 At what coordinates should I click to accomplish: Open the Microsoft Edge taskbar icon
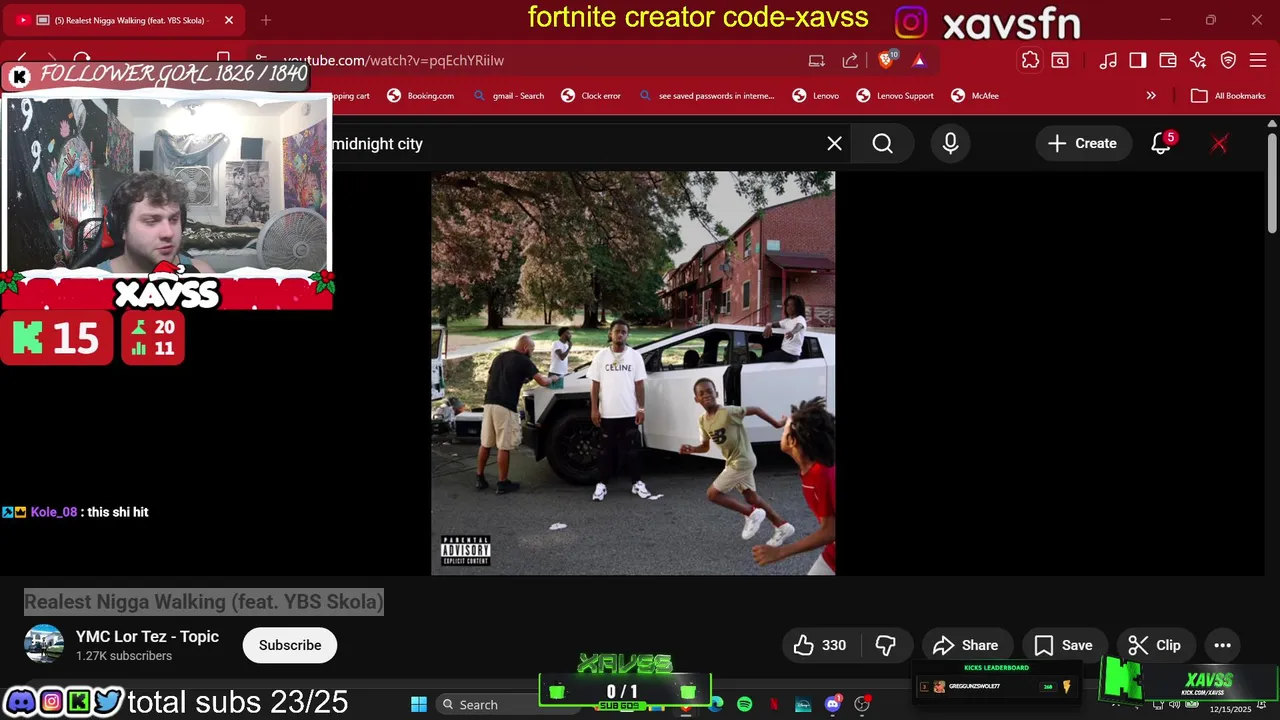pyautogui.click(x=716, y=705)
